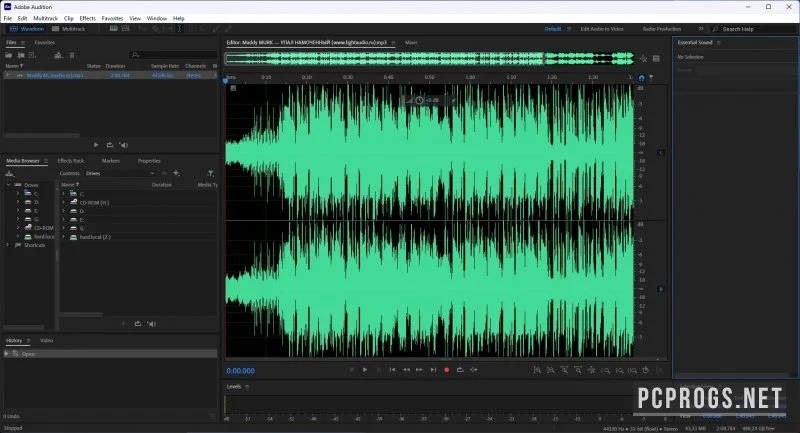
Task: Expand the Maddy mp3 file entry
Action: [x=8, y=75]
